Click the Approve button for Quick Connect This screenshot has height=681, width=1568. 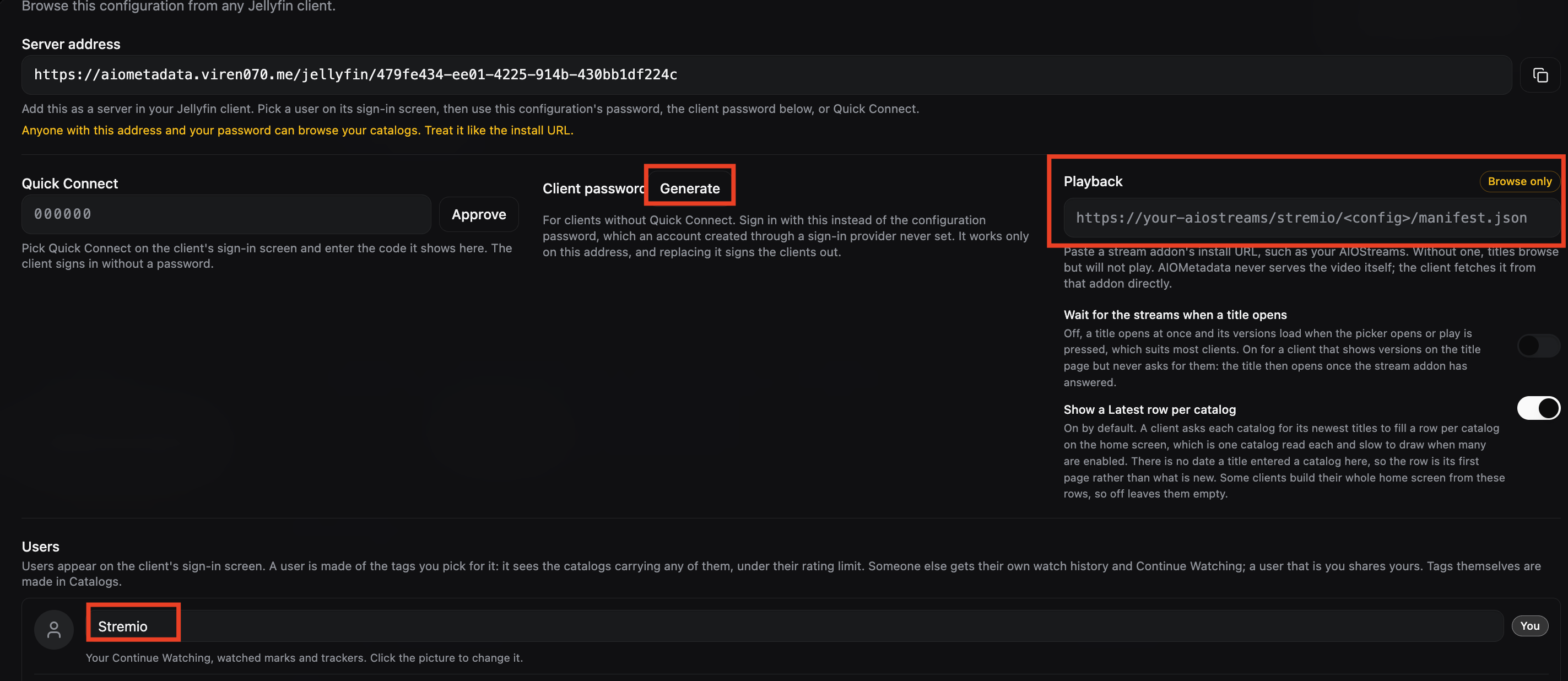pos(478,214)
